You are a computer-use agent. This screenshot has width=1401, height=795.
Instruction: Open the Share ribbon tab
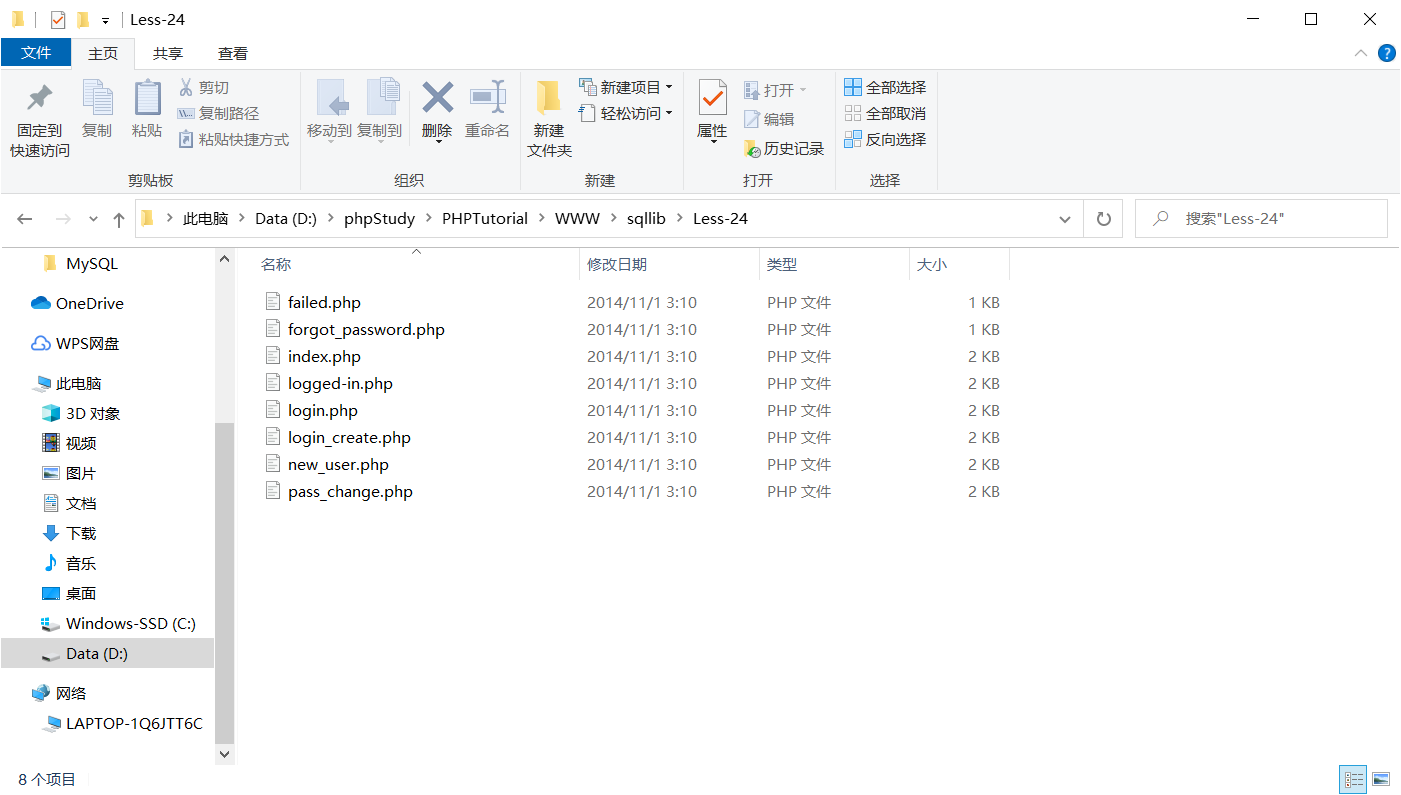[168, 54]
